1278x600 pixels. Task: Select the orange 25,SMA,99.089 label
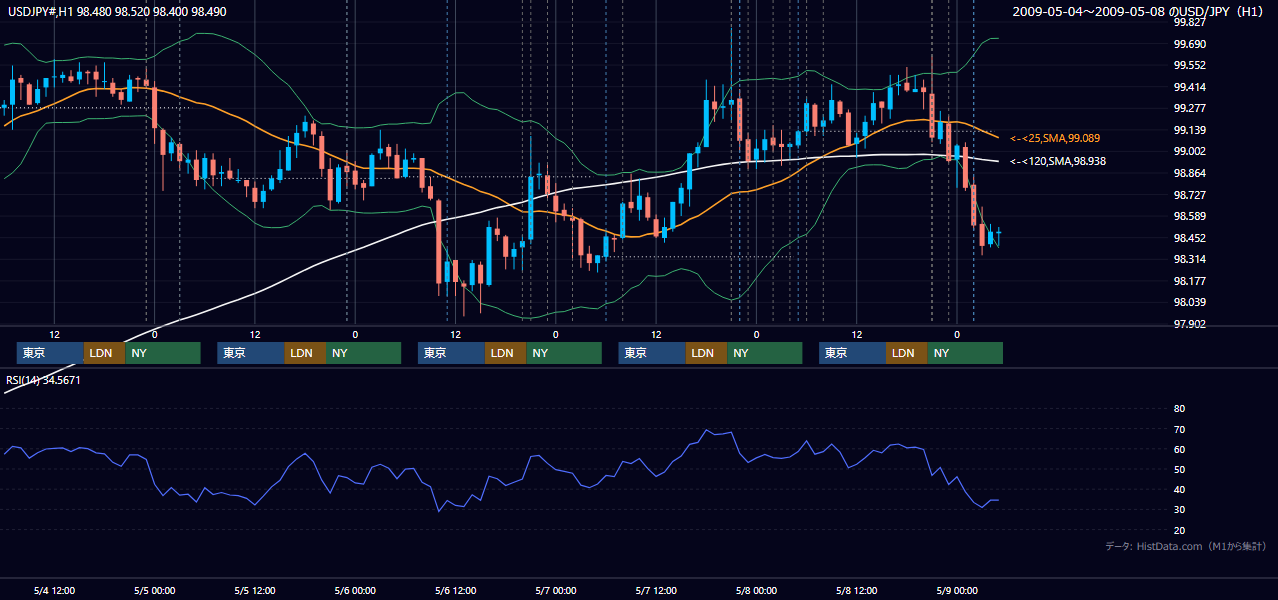click(1055, 138)
